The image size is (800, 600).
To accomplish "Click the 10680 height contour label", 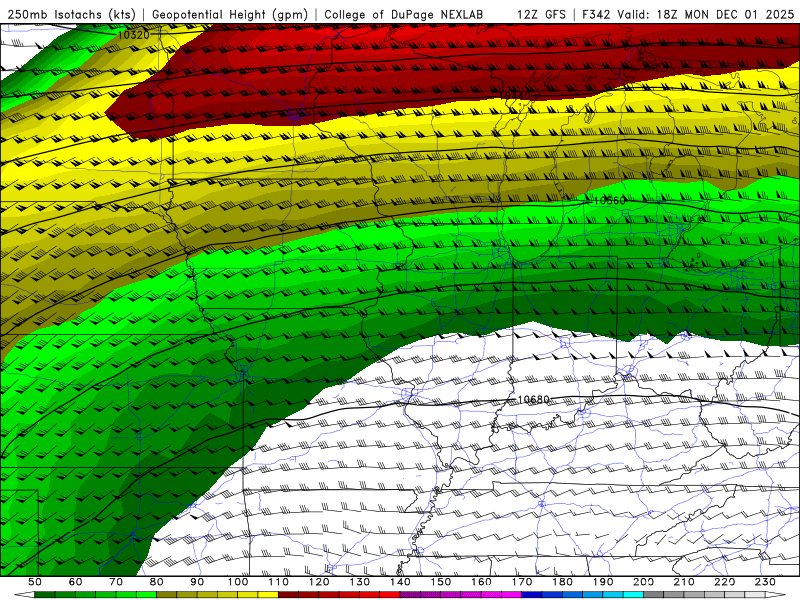I will 533,399.
